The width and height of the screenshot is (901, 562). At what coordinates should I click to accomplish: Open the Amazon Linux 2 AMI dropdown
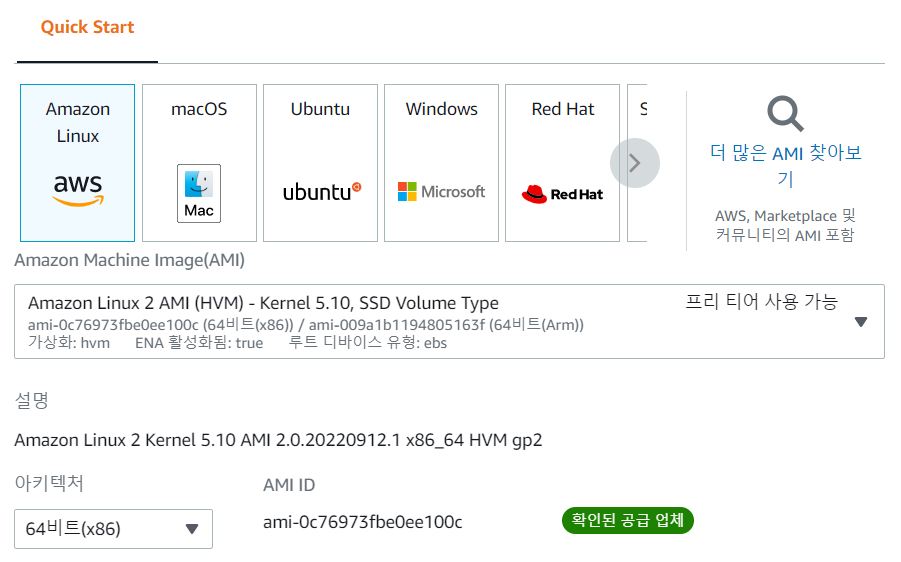point(449,322)
